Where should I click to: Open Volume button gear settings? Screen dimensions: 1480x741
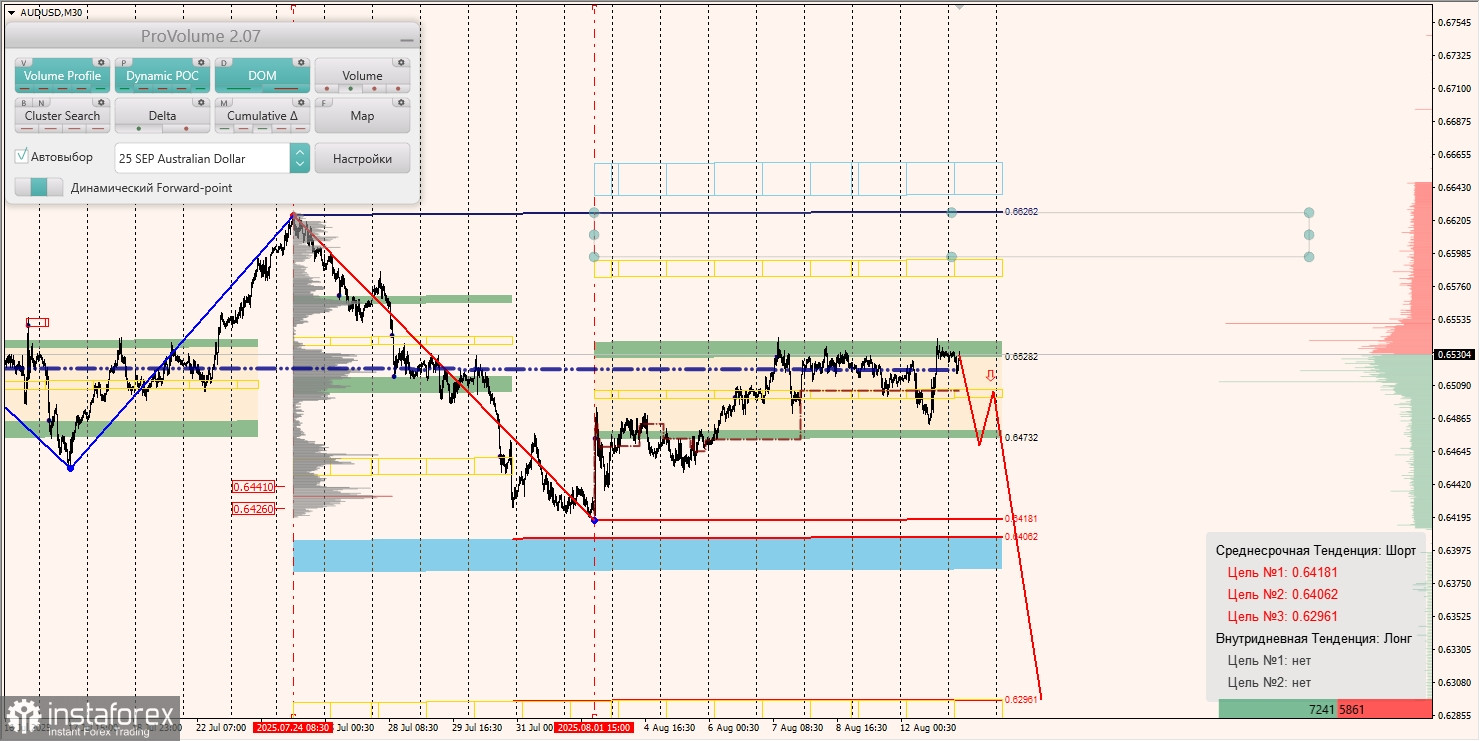[401, 62]
